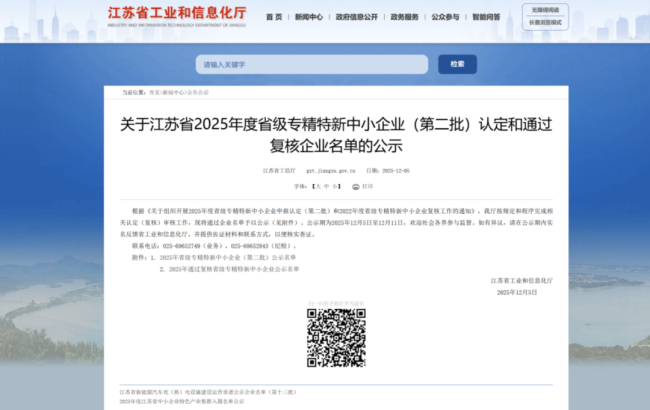Click 首页 in the breadcrumb path

(x=154, y=92)
